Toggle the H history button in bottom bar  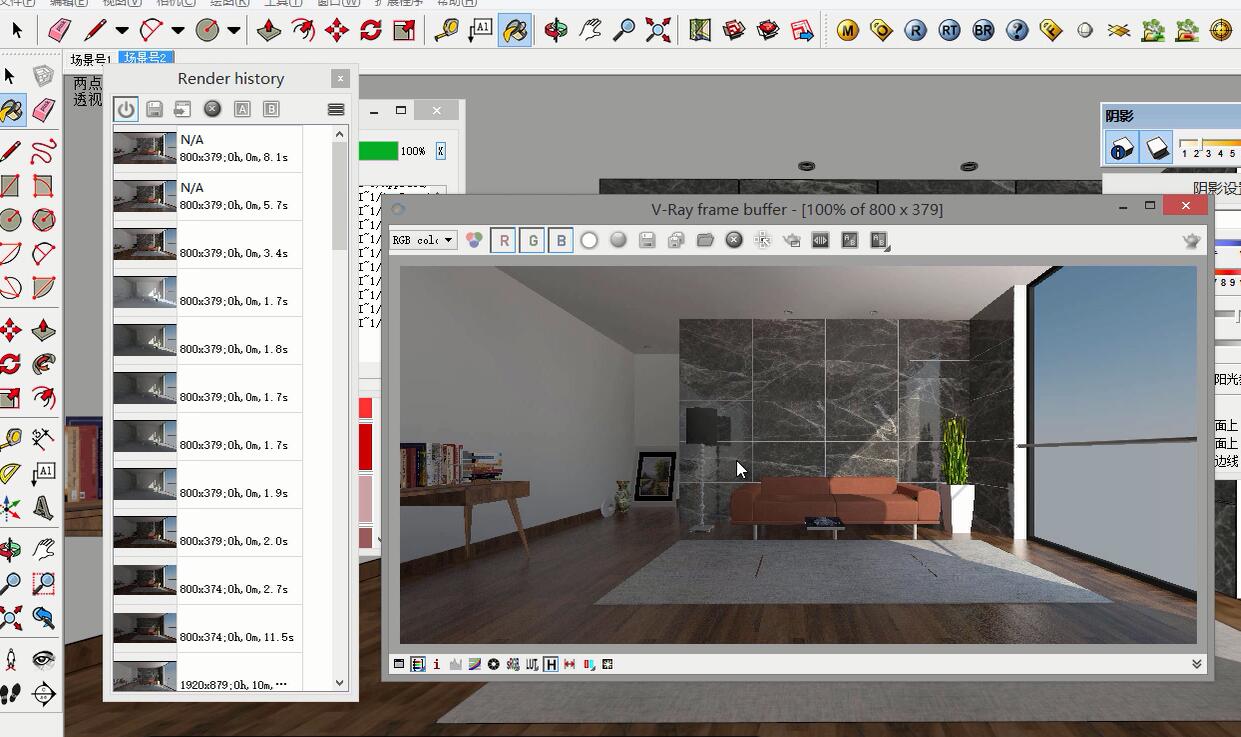point(551,664)
